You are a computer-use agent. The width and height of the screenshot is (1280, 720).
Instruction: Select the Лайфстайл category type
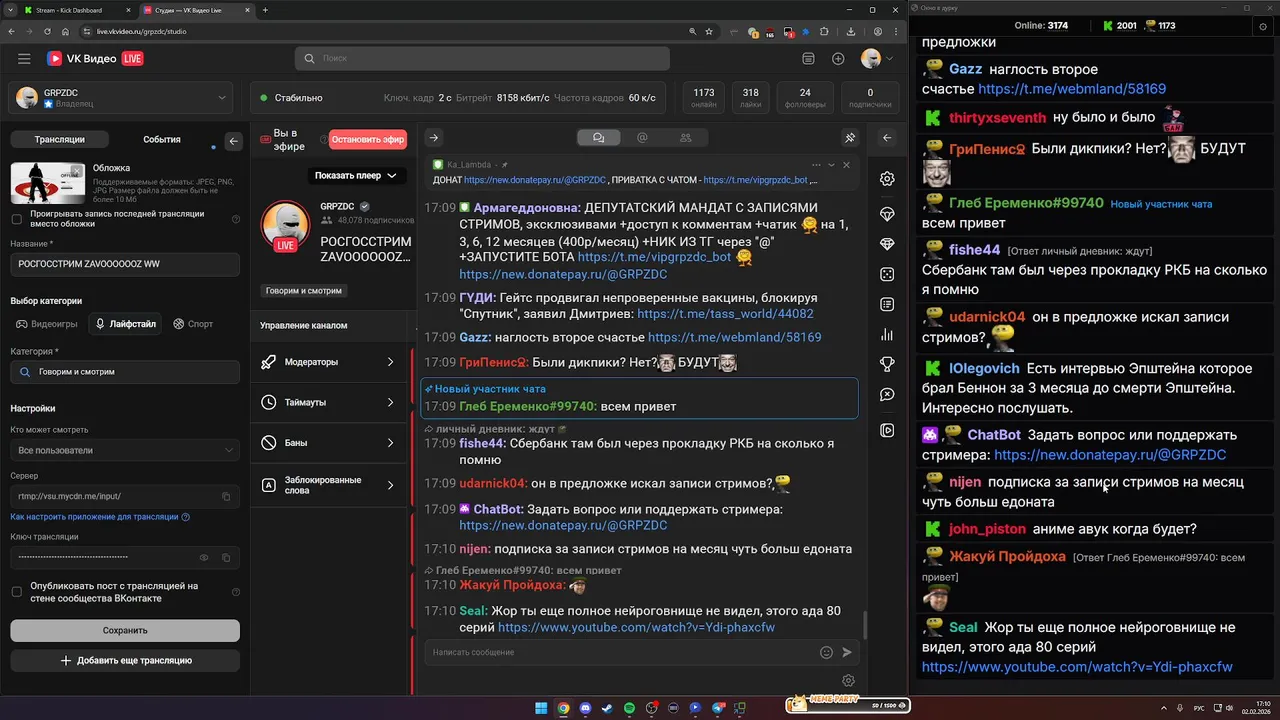pos(125,324)
